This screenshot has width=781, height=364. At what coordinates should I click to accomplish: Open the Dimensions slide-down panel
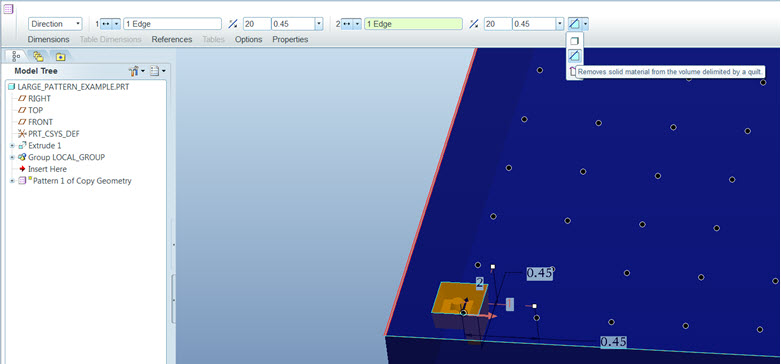tap(48, 39)
